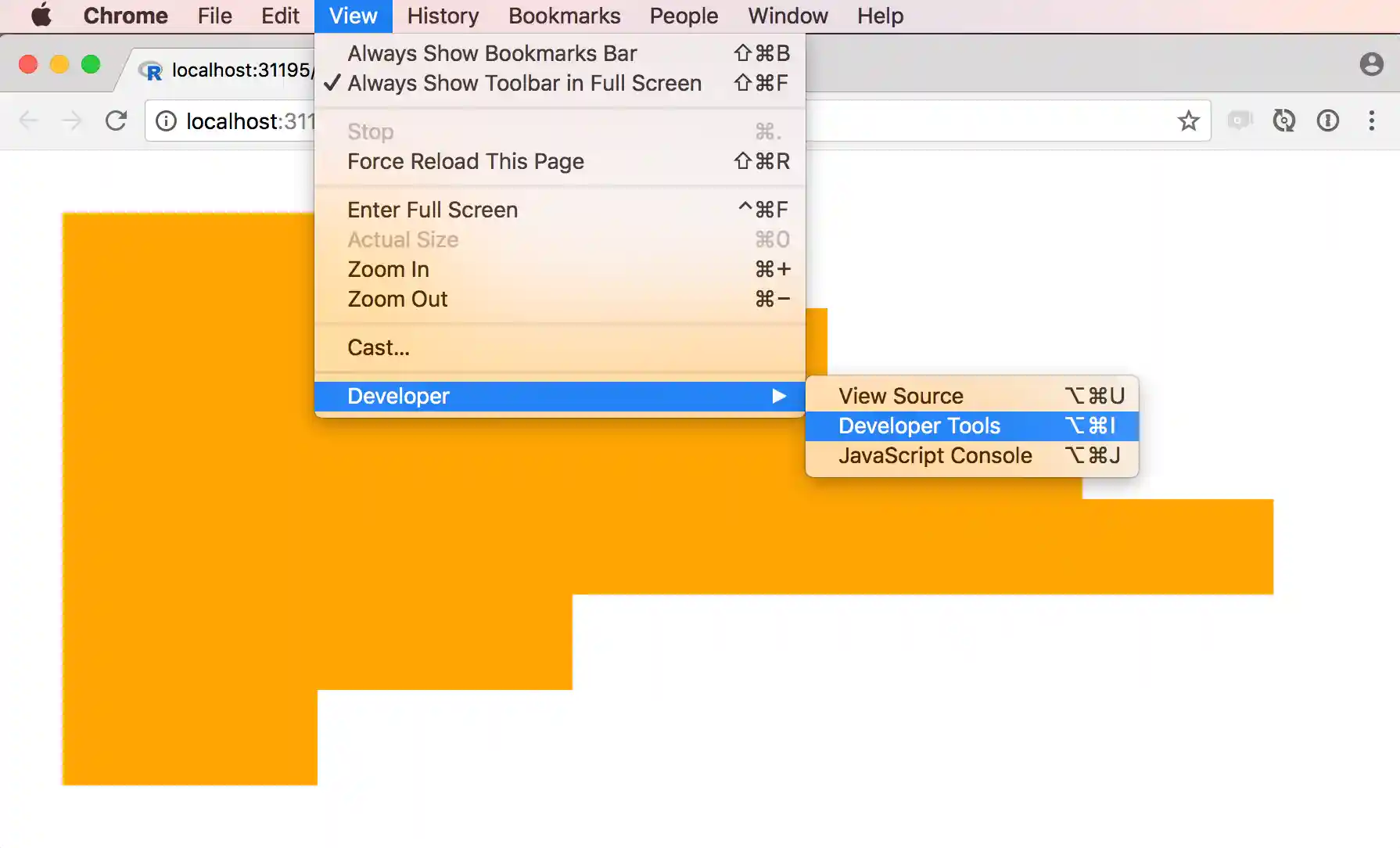
Task: Select the localhost:31195 browser tab
Action: 227,70
